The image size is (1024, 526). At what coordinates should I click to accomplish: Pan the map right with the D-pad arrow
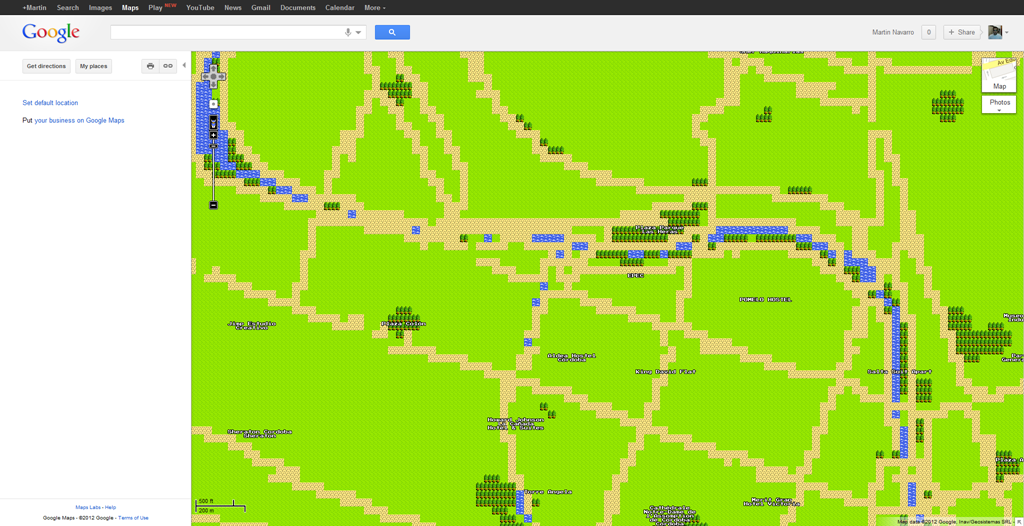[221, 76]
